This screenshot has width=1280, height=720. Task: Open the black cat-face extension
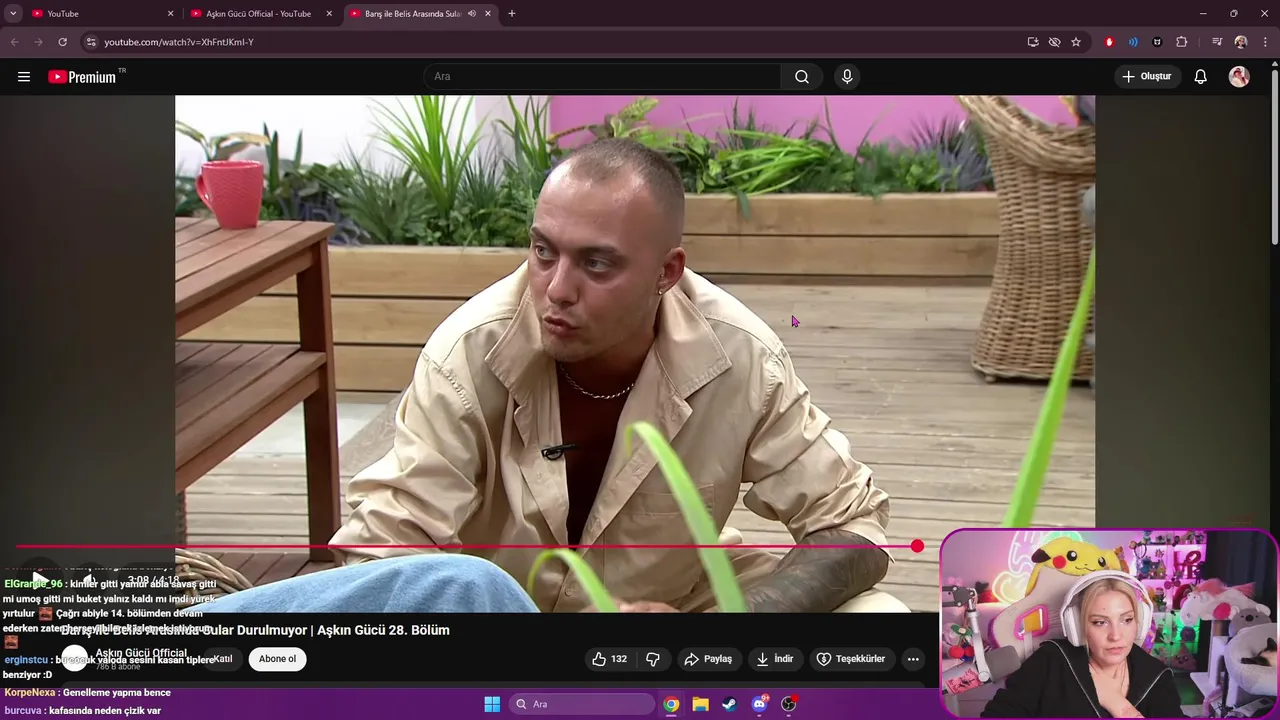[x=1157, y=42]
